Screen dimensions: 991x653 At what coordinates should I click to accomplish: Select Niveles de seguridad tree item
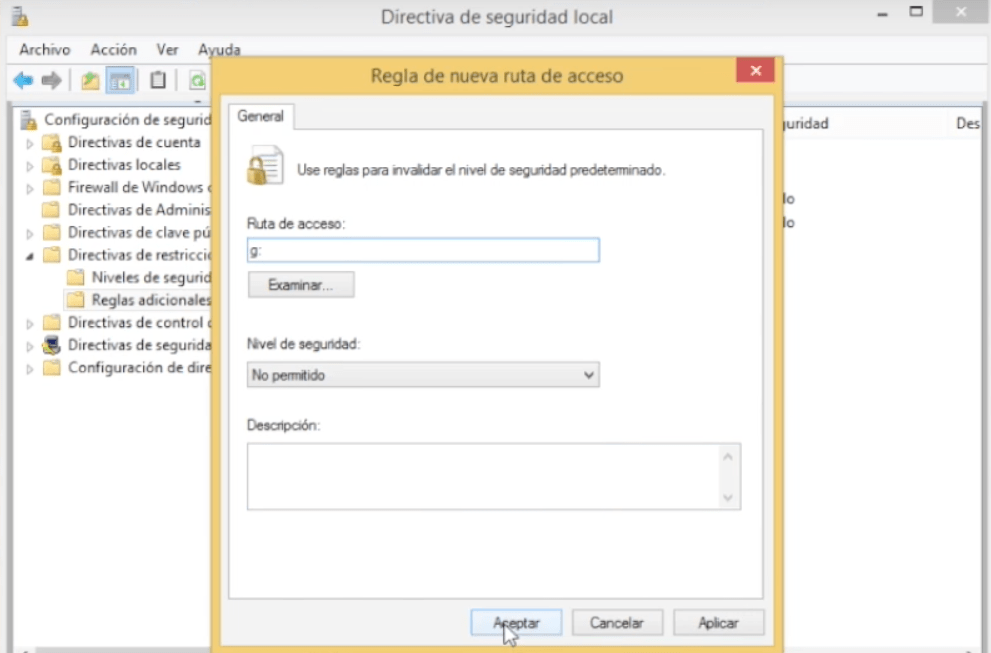(x=150, y=278)
